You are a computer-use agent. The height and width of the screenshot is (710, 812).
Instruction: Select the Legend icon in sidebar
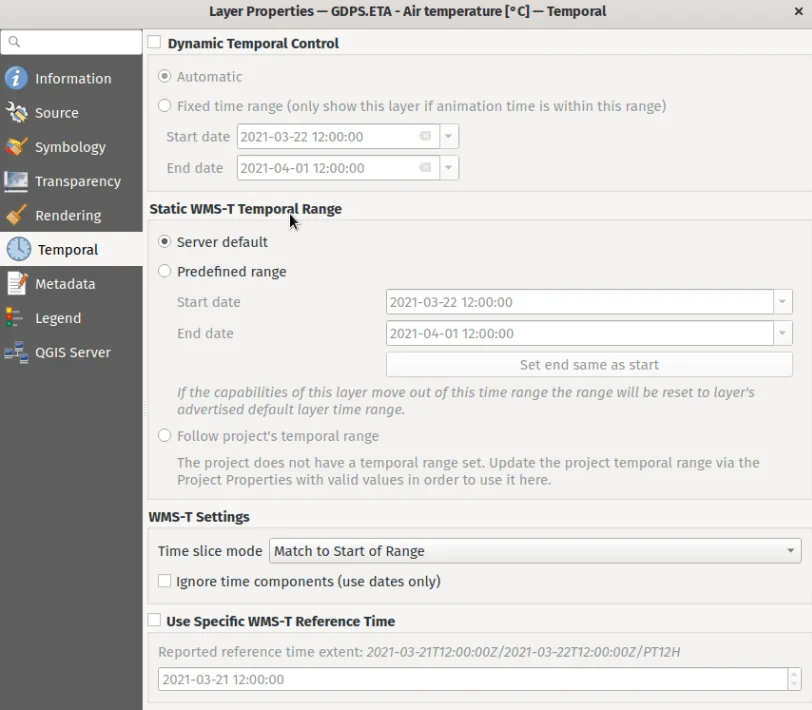tap(16, 318)
